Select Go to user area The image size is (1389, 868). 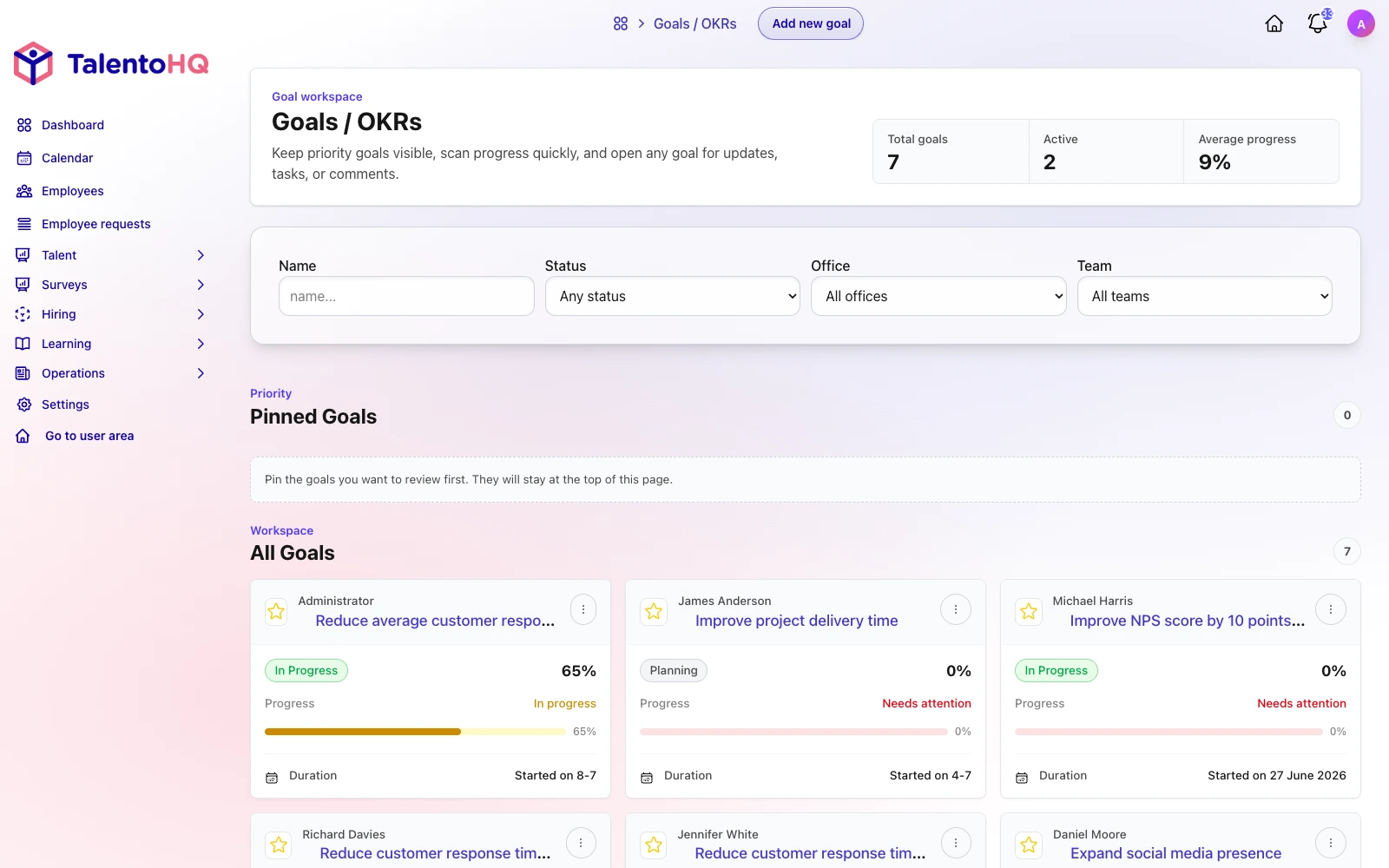(89, 436)
